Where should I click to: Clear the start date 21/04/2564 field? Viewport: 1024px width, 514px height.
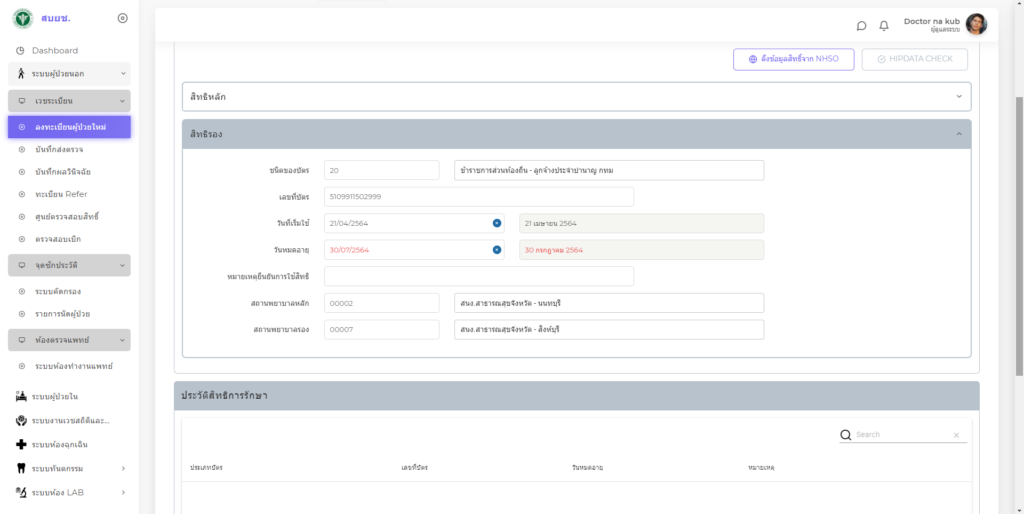click(x=497, y=223)
